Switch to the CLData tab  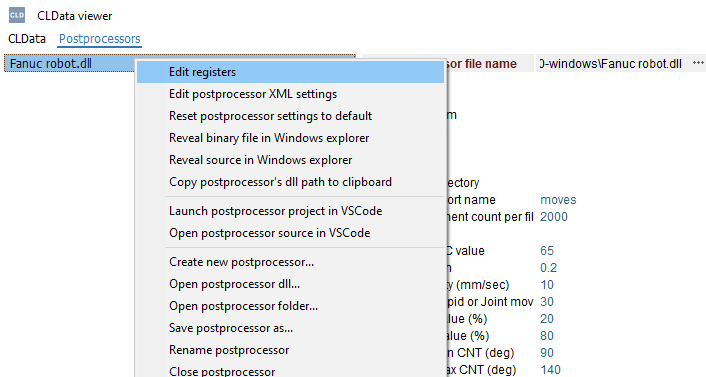(27, 39)
